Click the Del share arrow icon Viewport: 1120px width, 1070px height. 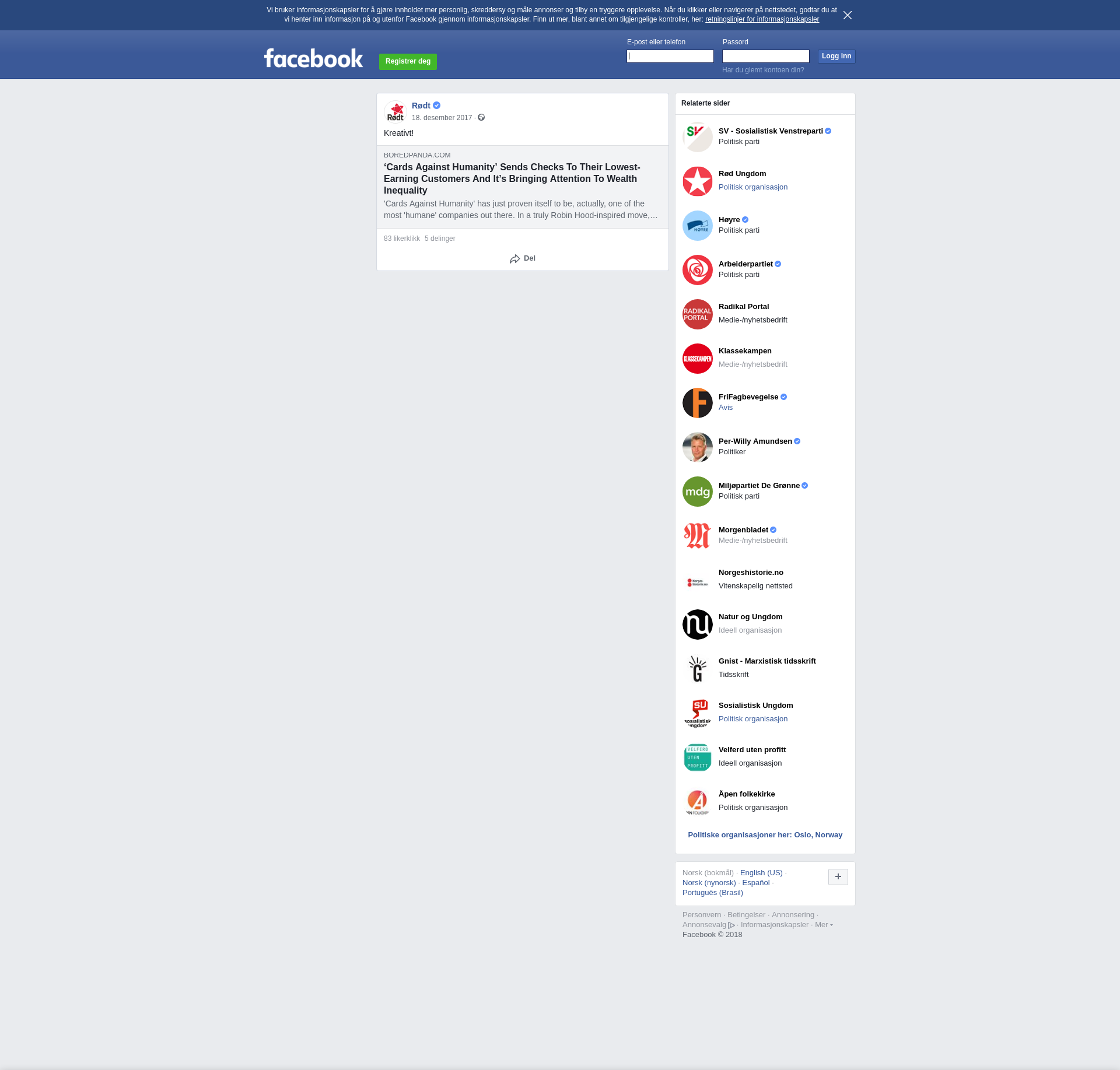click(x=514, y=259)
